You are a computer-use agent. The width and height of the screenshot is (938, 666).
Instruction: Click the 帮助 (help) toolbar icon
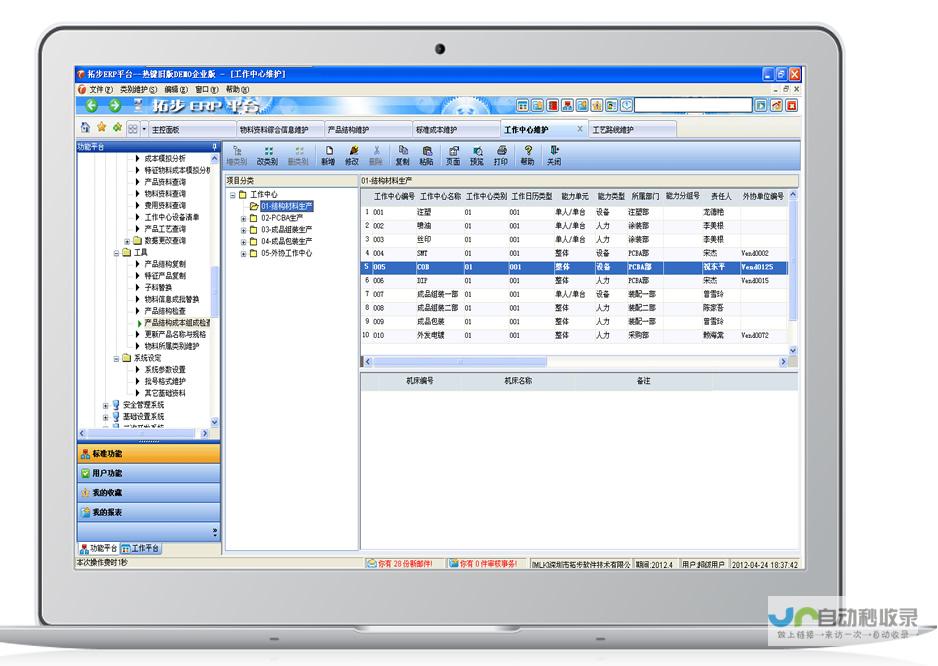(x=527, y=156)
